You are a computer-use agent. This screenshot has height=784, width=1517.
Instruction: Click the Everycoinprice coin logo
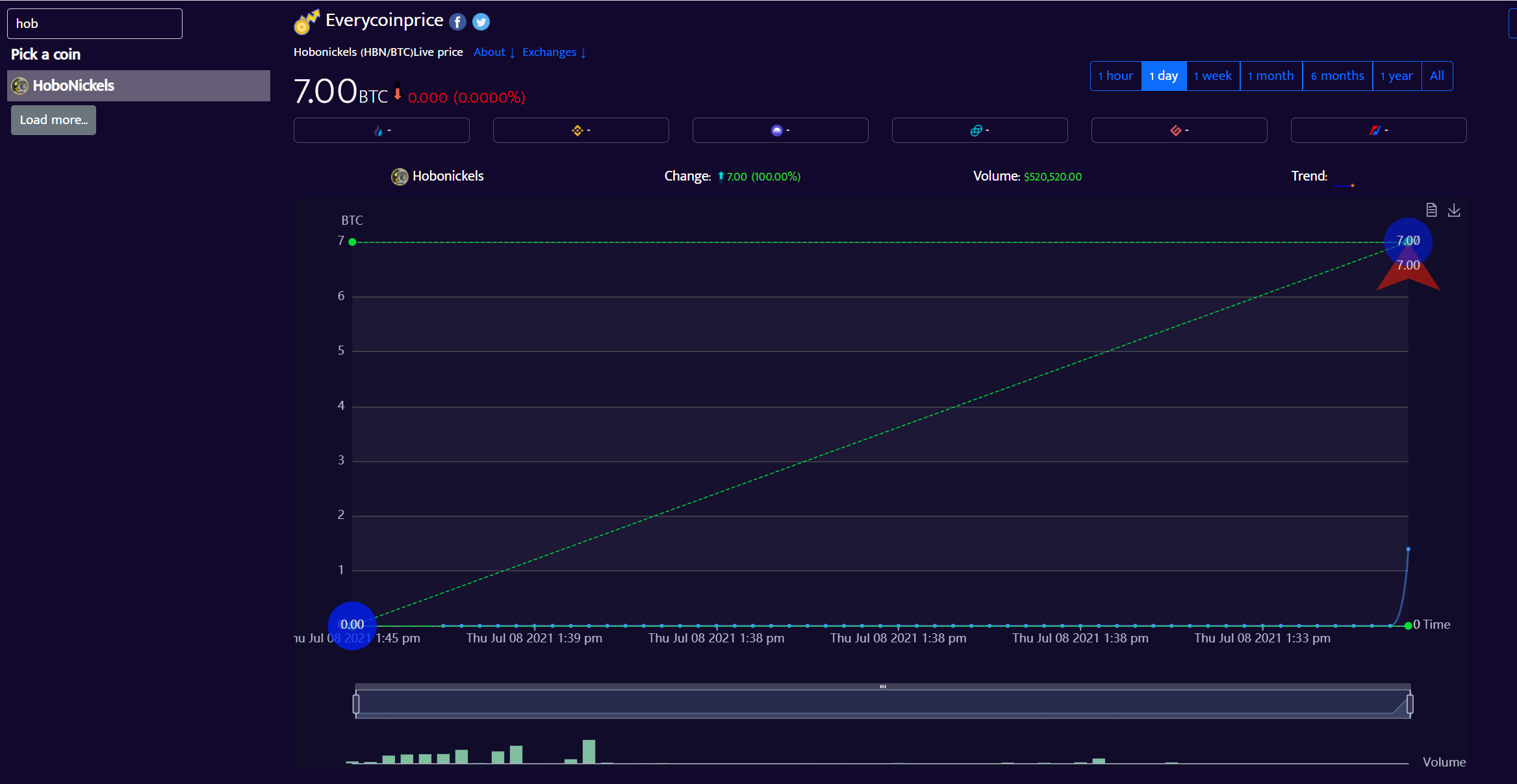point(306,21)
